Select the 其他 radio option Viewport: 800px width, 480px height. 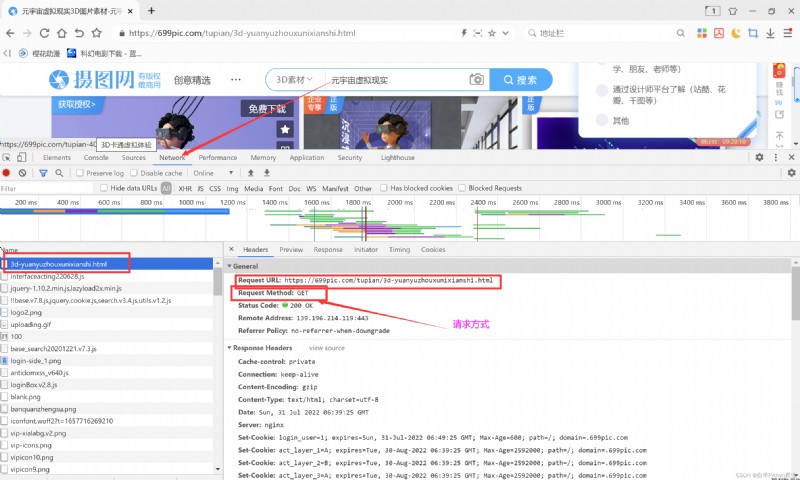click(x=602, y=120)
